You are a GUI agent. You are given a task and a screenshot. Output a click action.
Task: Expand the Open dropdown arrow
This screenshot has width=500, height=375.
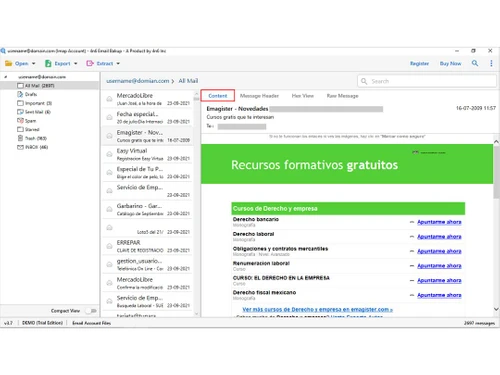33,63
